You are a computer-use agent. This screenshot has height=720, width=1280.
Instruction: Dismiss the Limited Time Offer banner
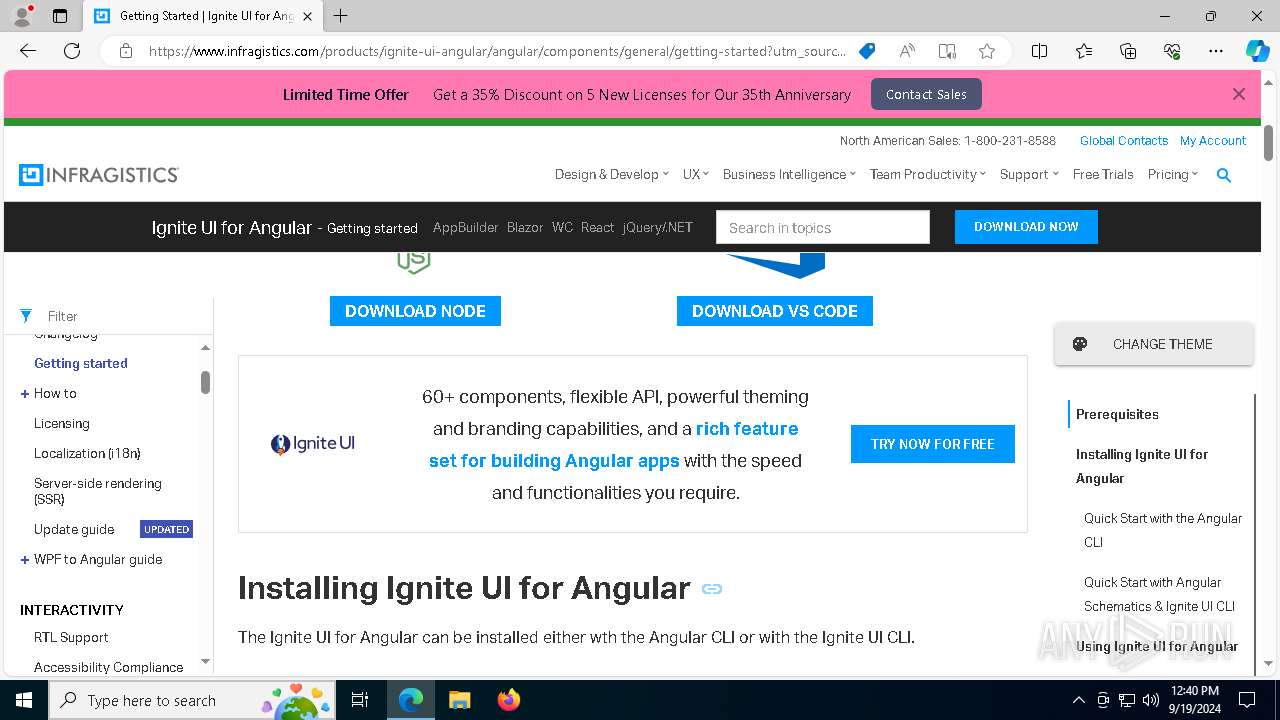pyautogui.click(x=1239, y=94)
